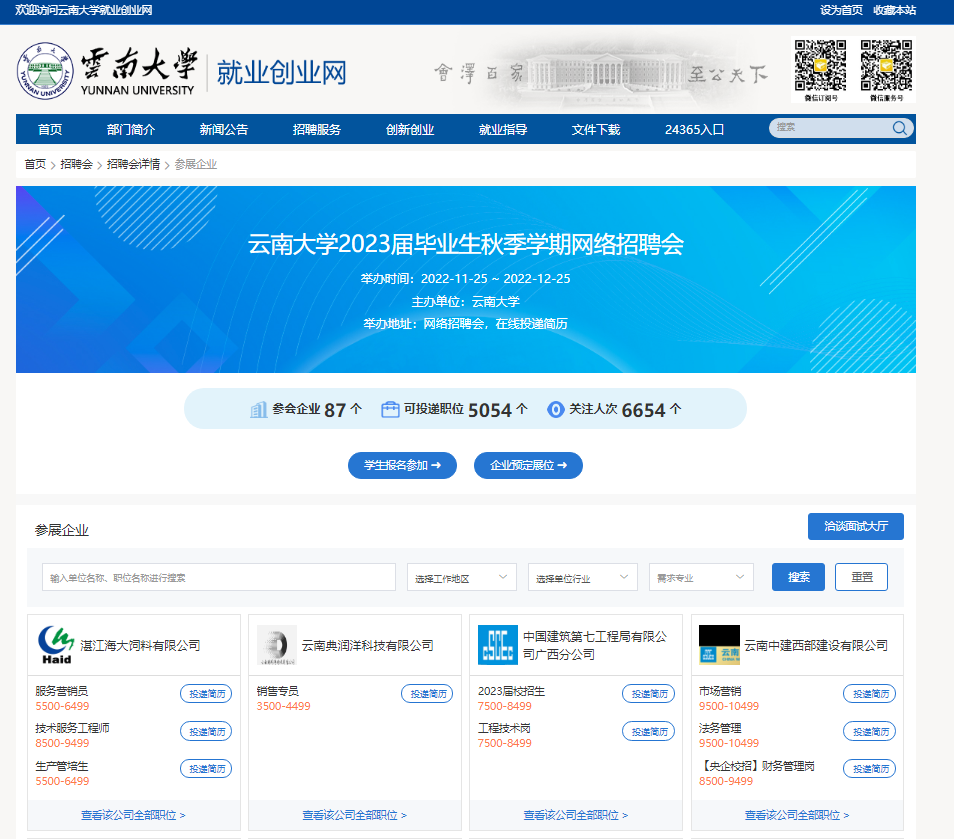Open the 新闻公告 navigation item
This screenshot has width=954, height=839.
[x=224, y=129]
